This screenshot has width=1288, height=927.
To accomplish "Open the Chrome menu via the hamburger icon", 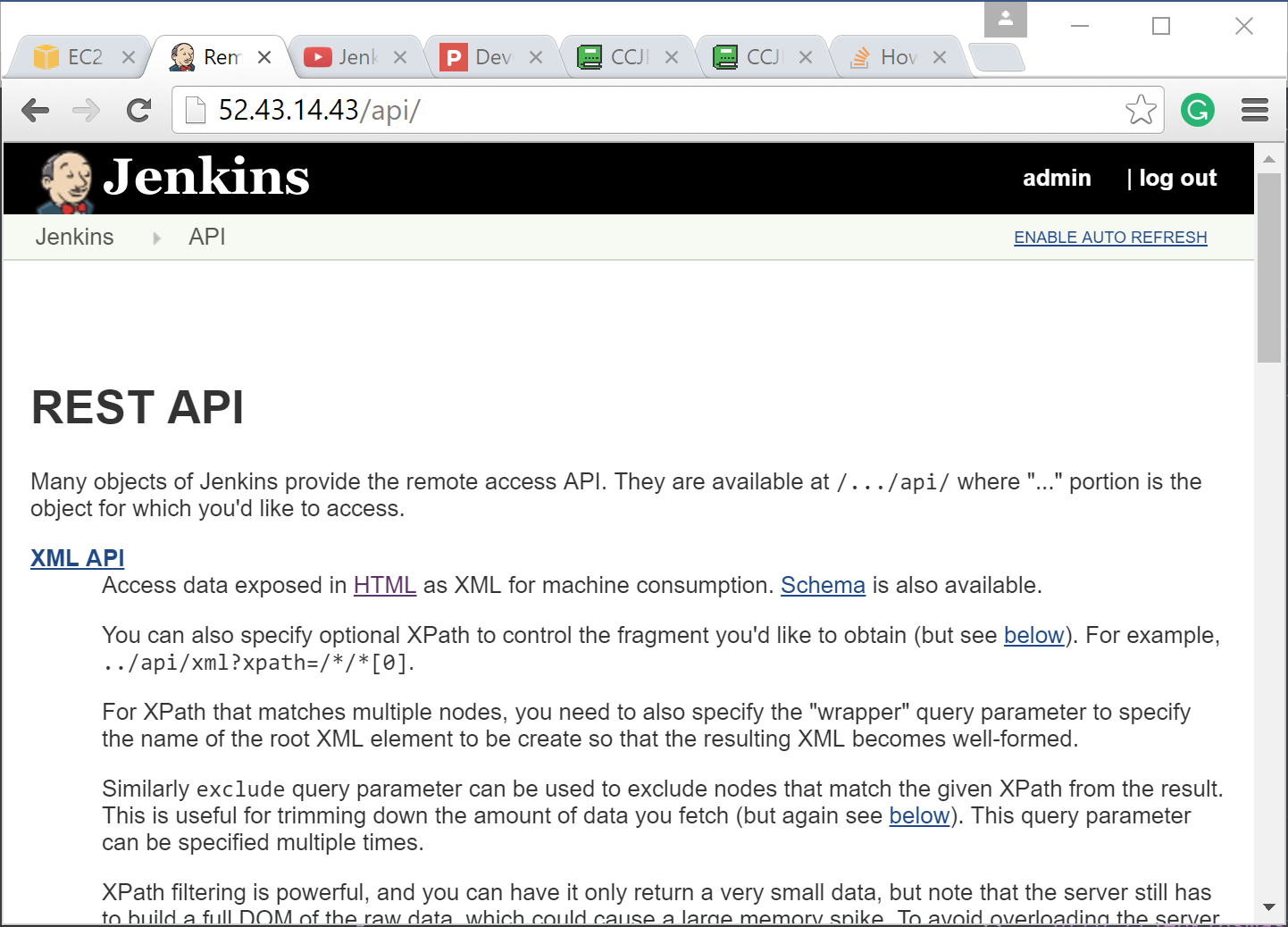I will coord(1254,110).
